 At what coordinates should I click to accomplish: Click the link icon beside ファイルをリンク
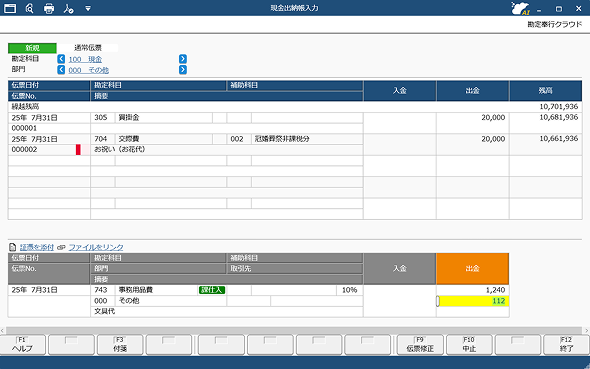tap(61, 248)
